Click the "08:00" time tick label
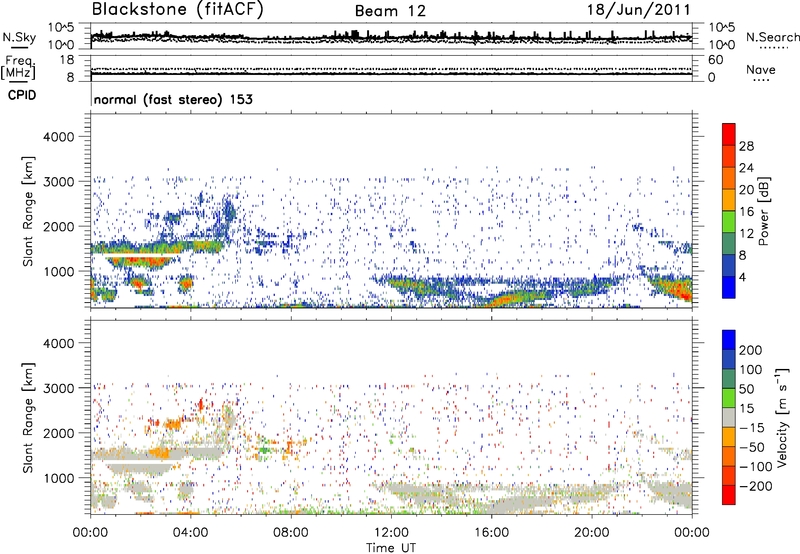The width and height of the screenshot is (800, 554). (291, 533)
